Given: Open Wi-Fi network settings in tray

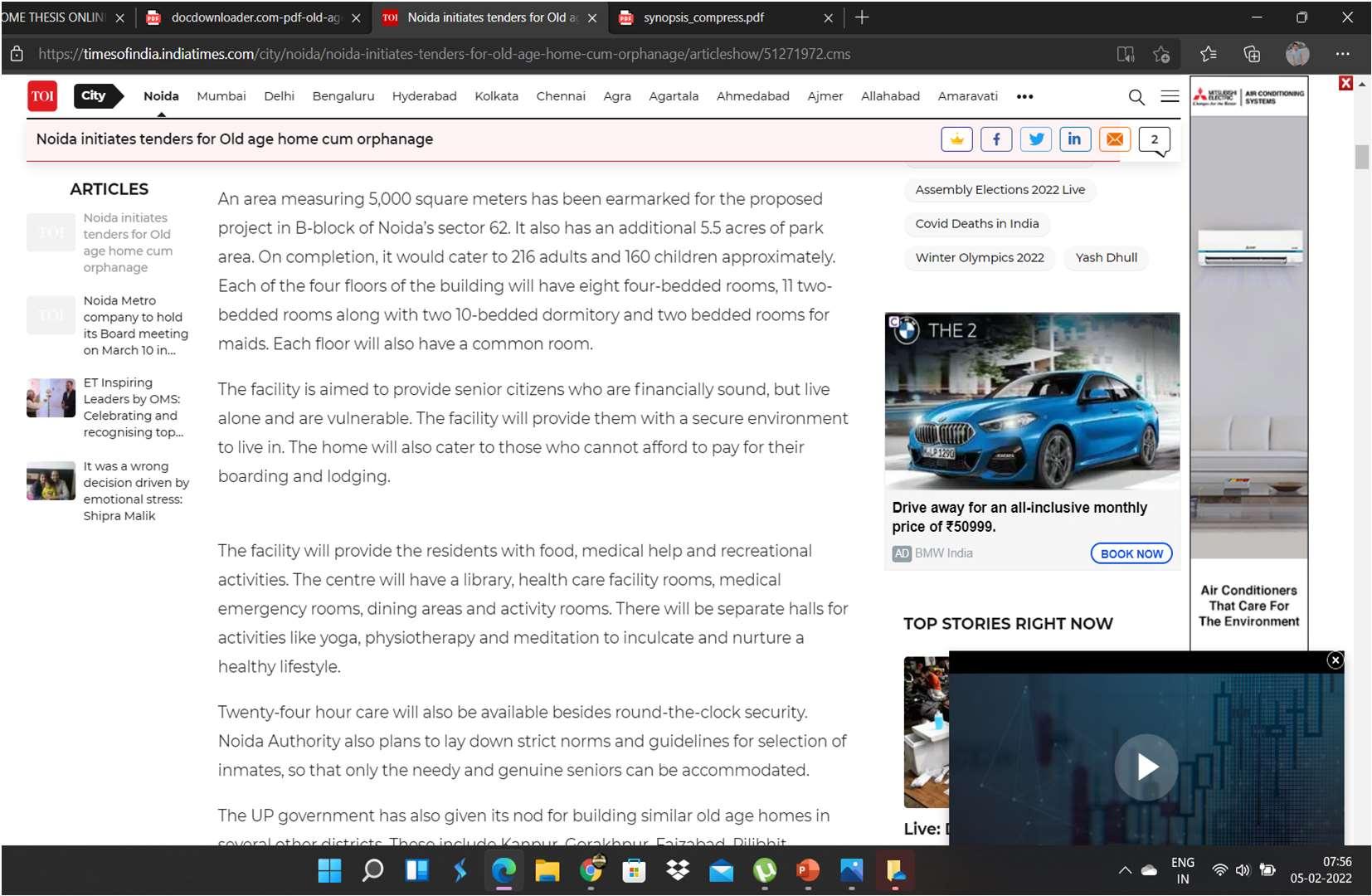Looking at the screenshot, I should coord(1219,870).
